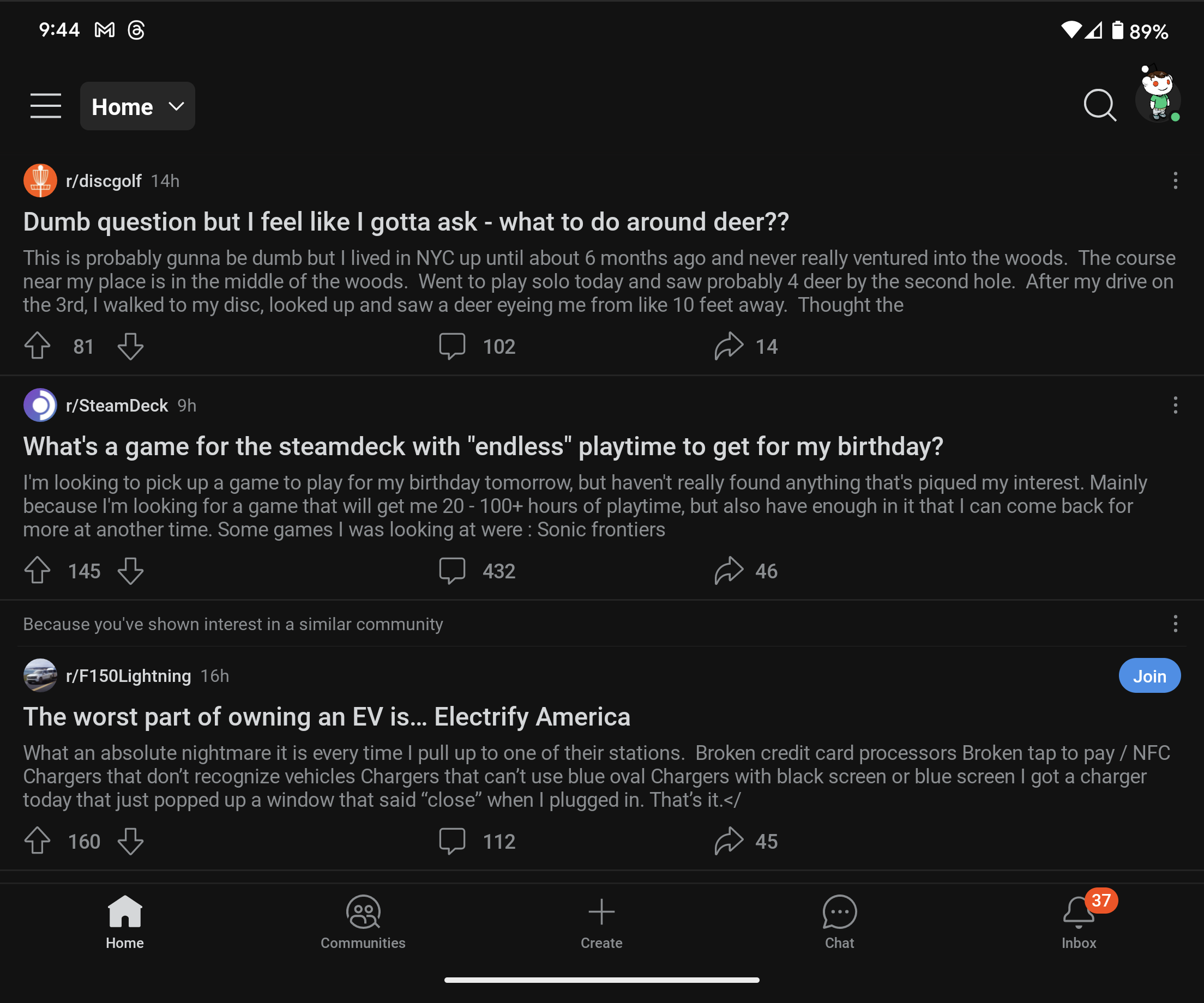Downvote the SteamDeck endless playtime post
This screenshot has width=1204, height=1003.
pos(130,570)
